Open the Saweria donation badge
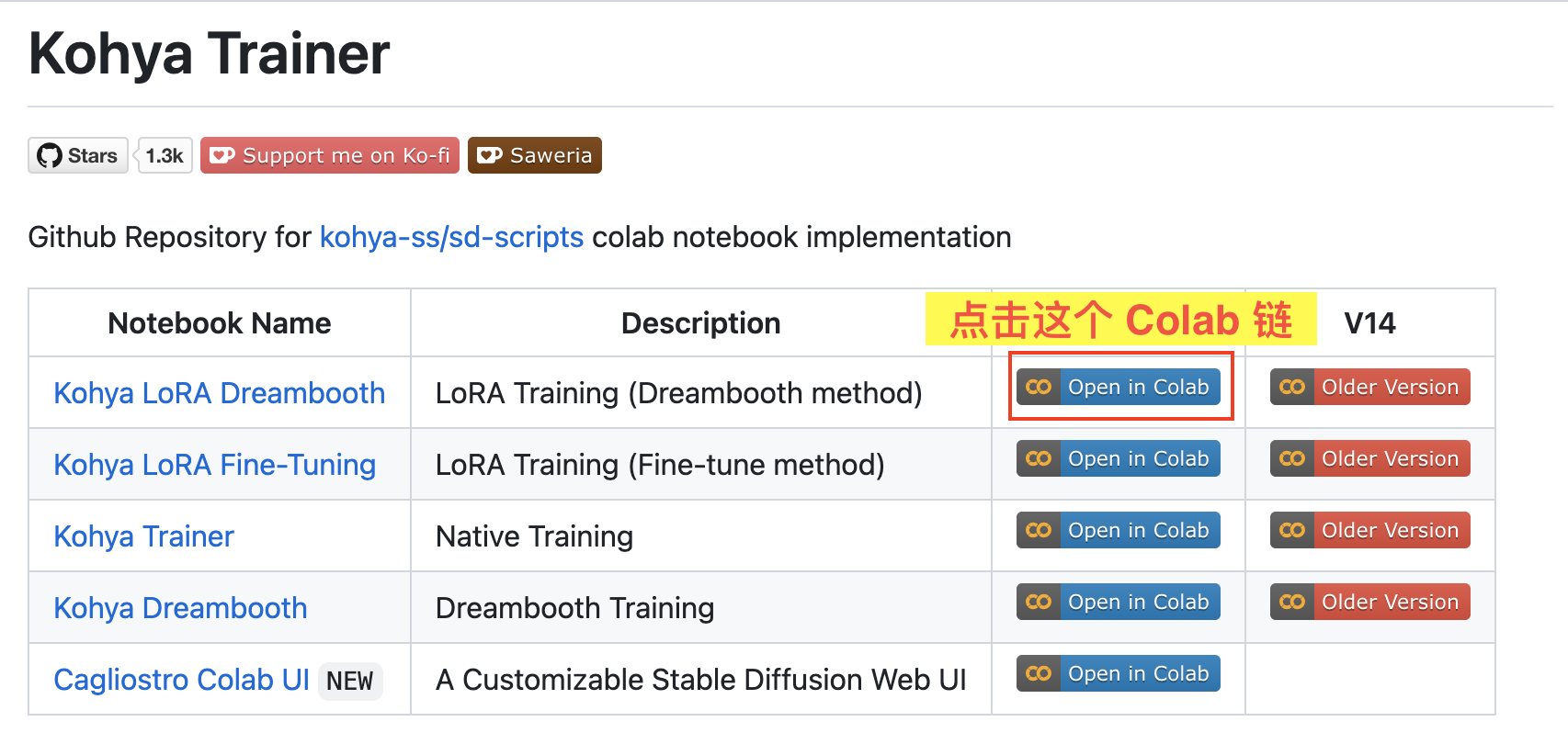The width and height of the screenshot is (1568, 744). click(x=535, y=156)
